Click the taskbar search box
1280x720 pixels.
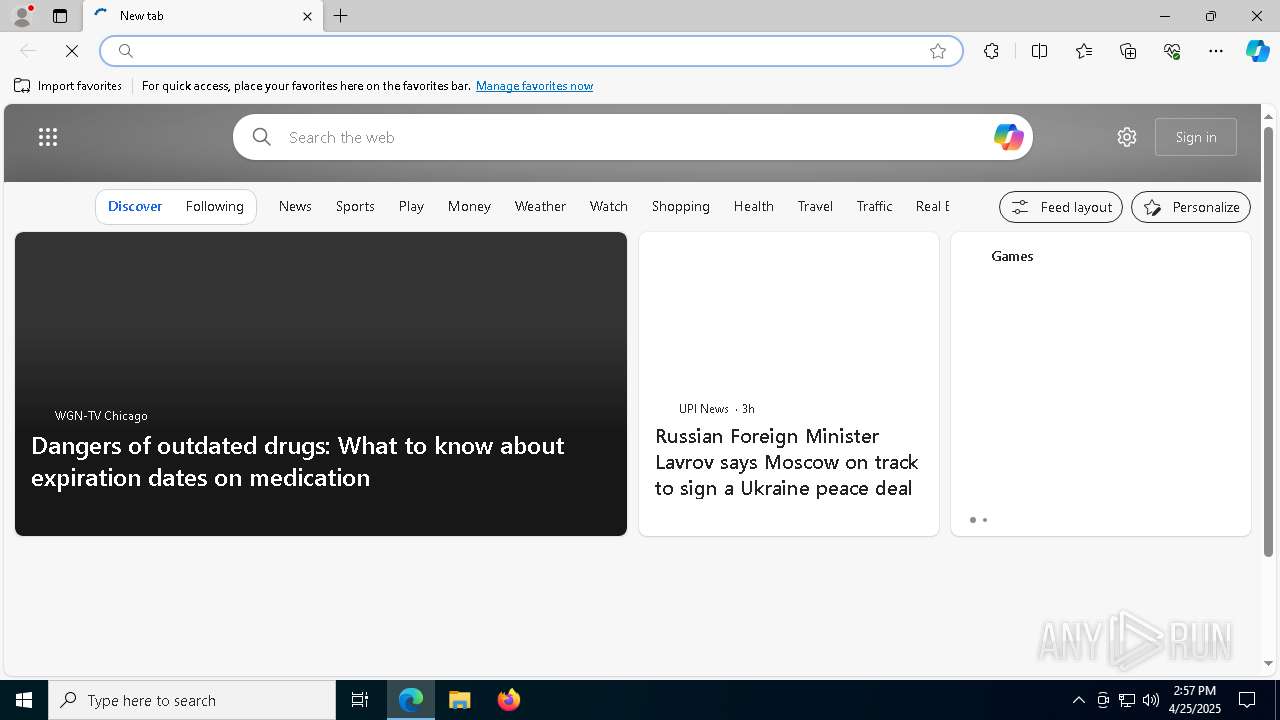coord(192,700)
